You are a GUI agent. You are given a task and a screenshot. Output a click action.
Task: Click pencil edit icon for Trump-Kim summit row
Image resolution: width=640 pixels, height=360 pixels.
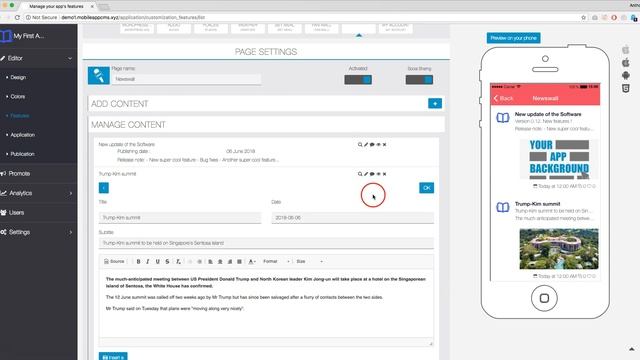tap(366, 174)
